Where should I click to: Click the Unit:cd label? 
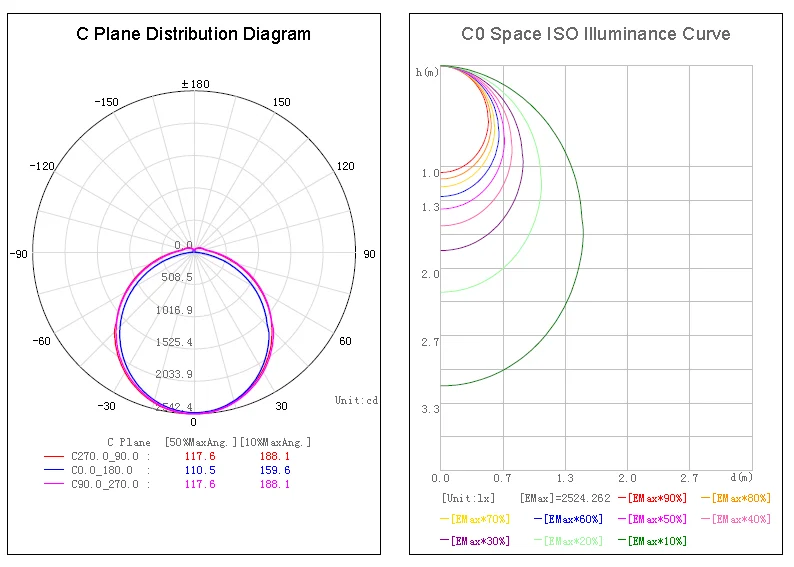point(356,400)
